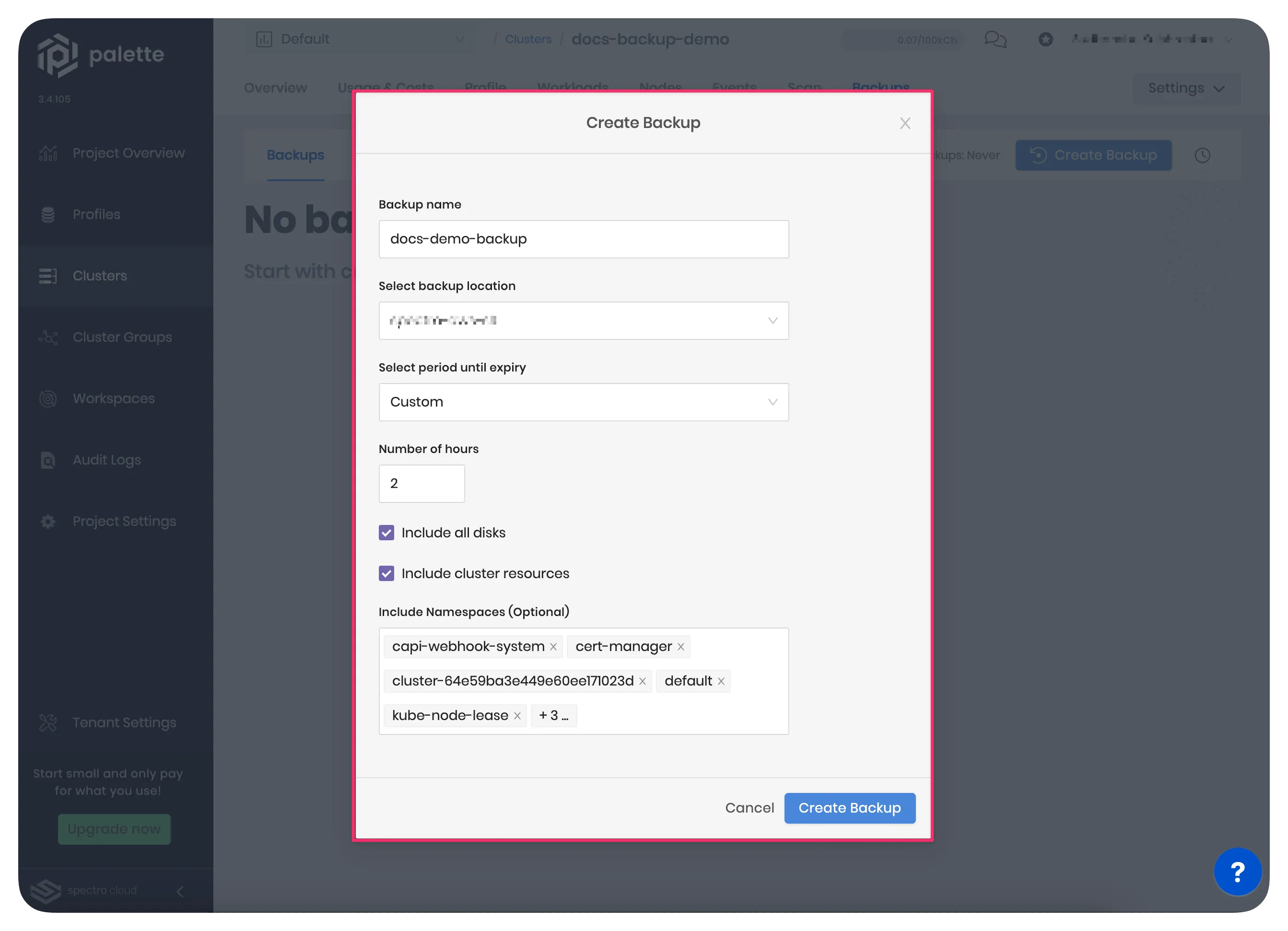Screen dimensions: 1288x931
Task: Click the Cancel button
Action: coord(750,808)
